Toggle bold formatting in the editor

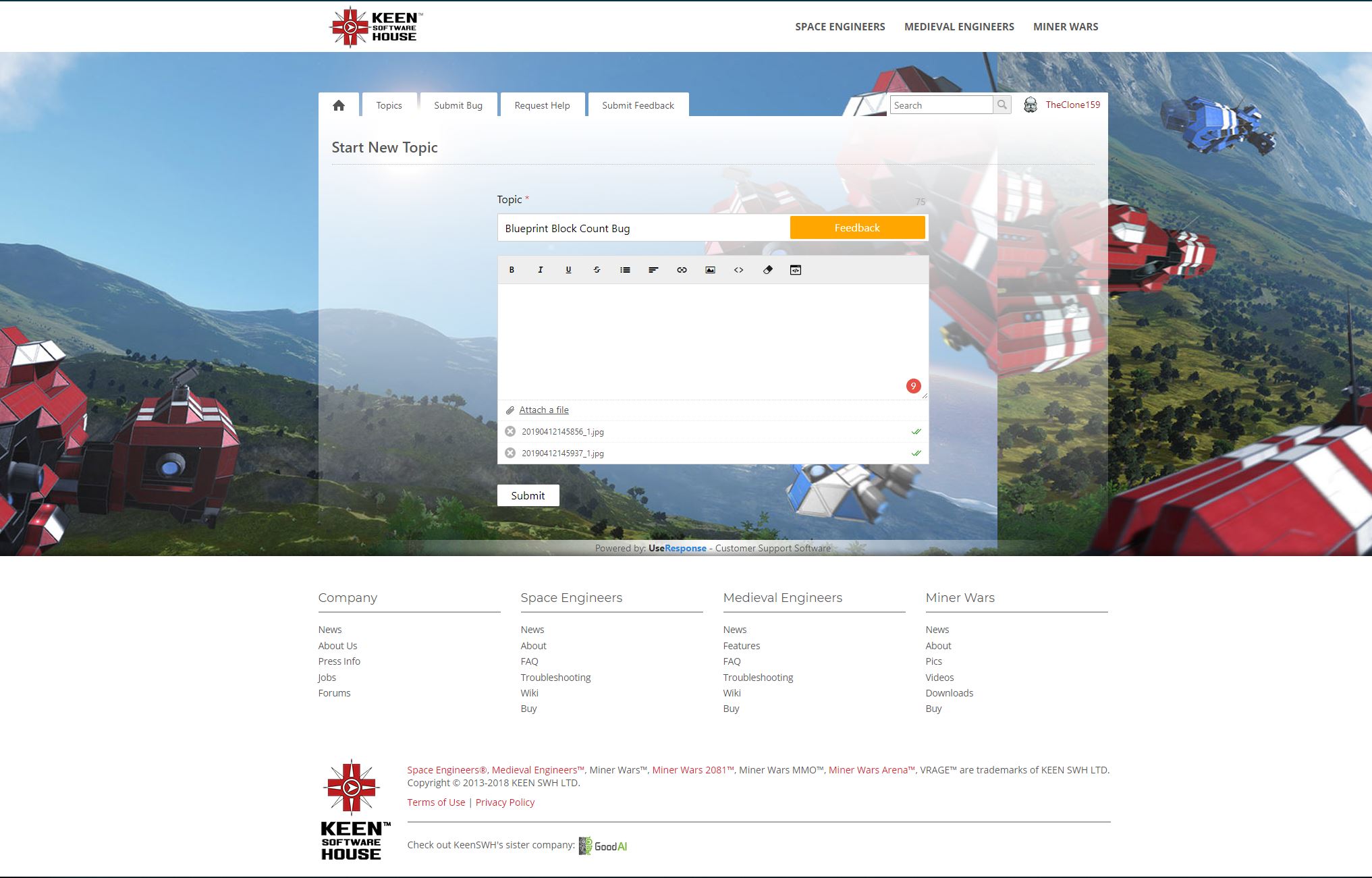point(512,270)
